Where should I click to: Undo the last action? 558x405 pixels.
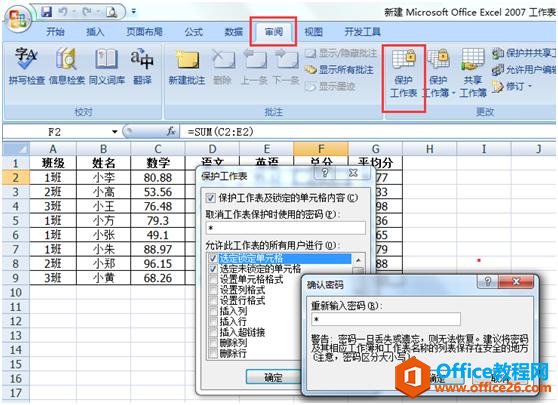pyautogui.click(x=64, y=12)
